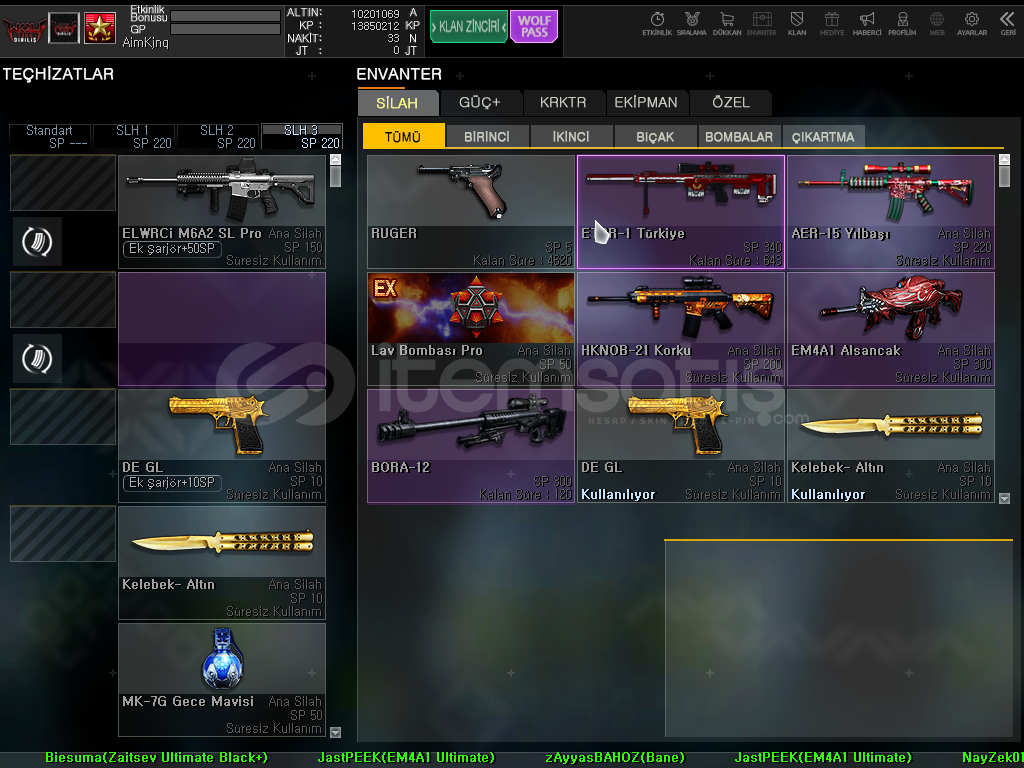The image size is (1024, 768).
Task: Click the player name AimKjng
Action: coord(146,42)
